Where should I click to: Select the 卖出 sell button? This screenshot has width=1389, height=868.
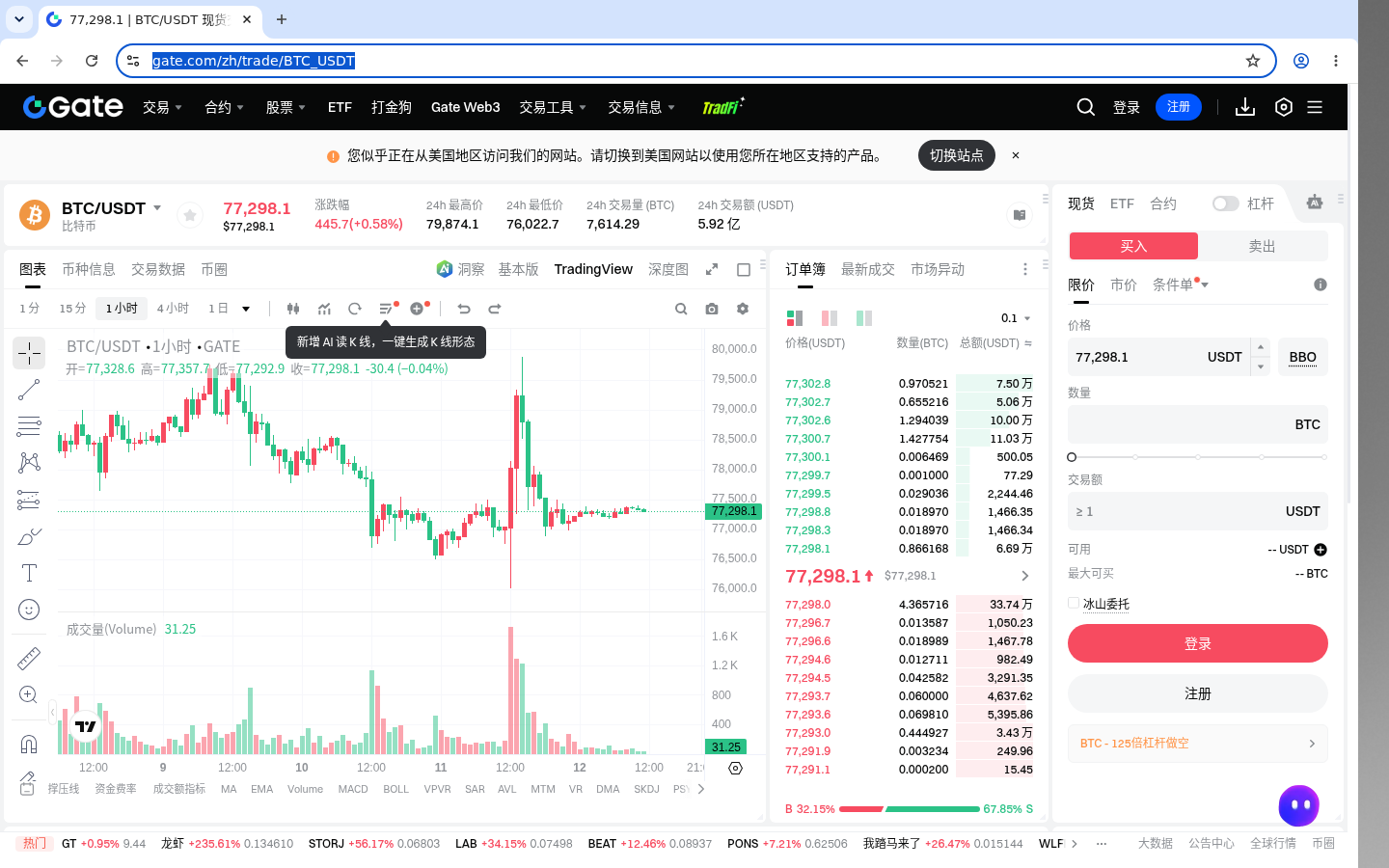tap(1263, 246)
